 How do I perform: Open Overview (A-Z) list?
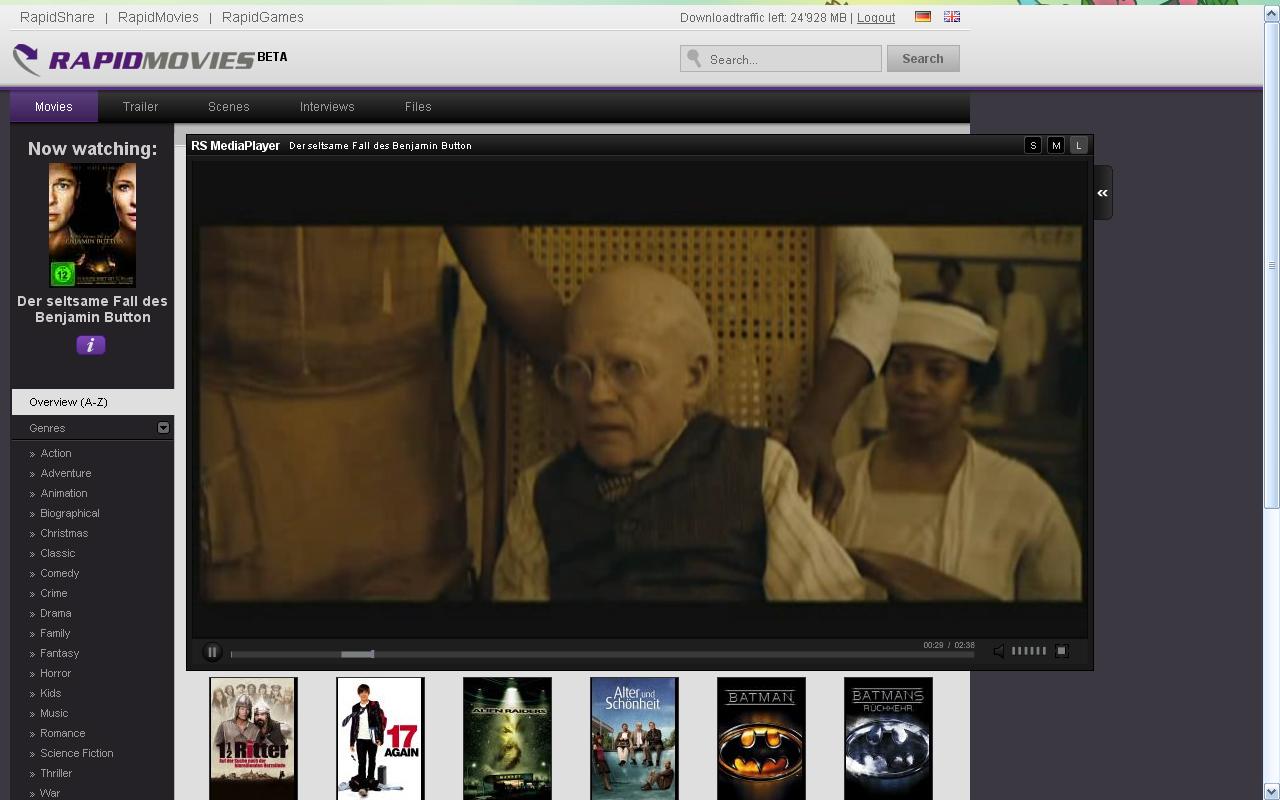(x=93, y=402)
